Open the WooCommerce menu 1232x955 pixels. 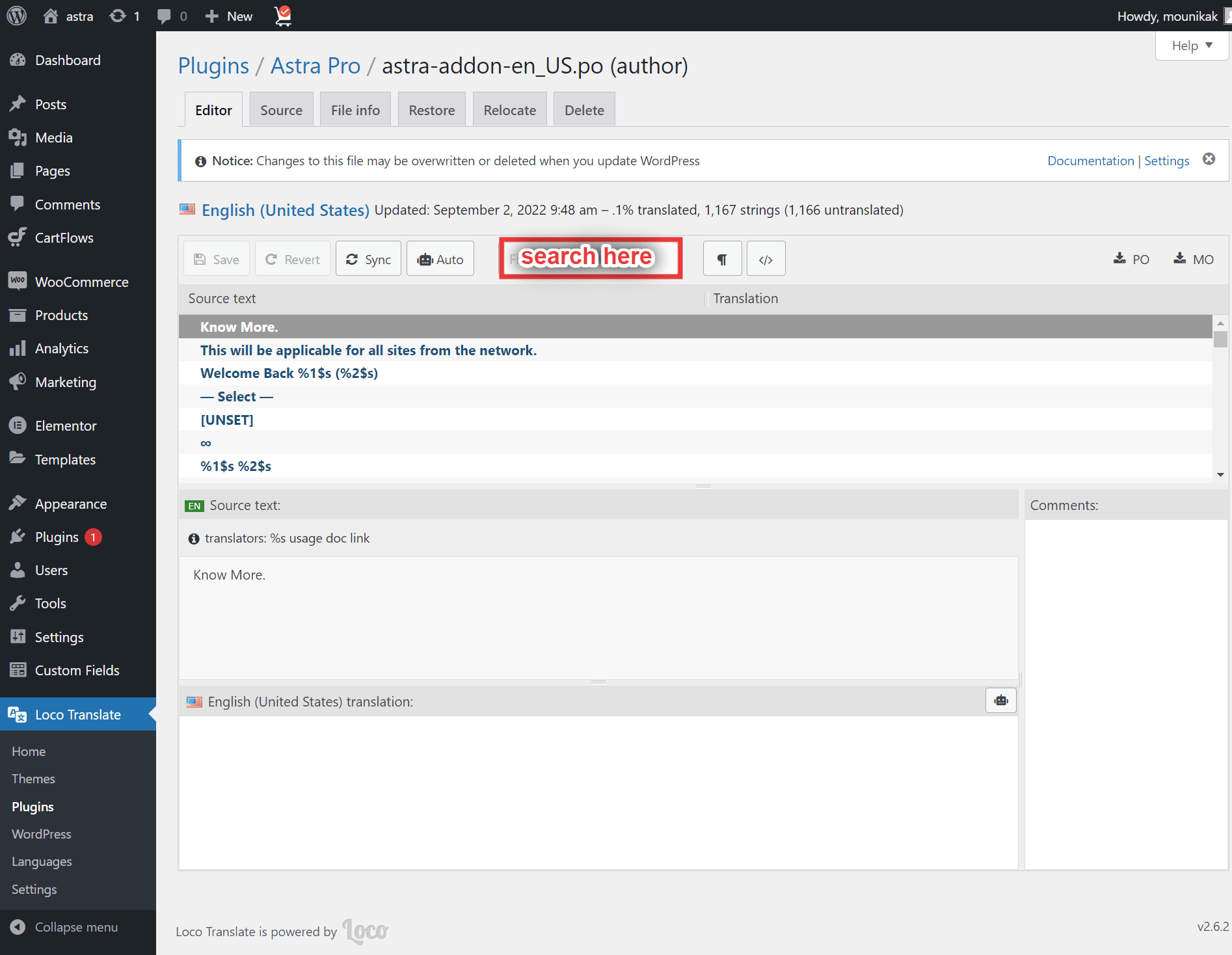coord(78,282)
